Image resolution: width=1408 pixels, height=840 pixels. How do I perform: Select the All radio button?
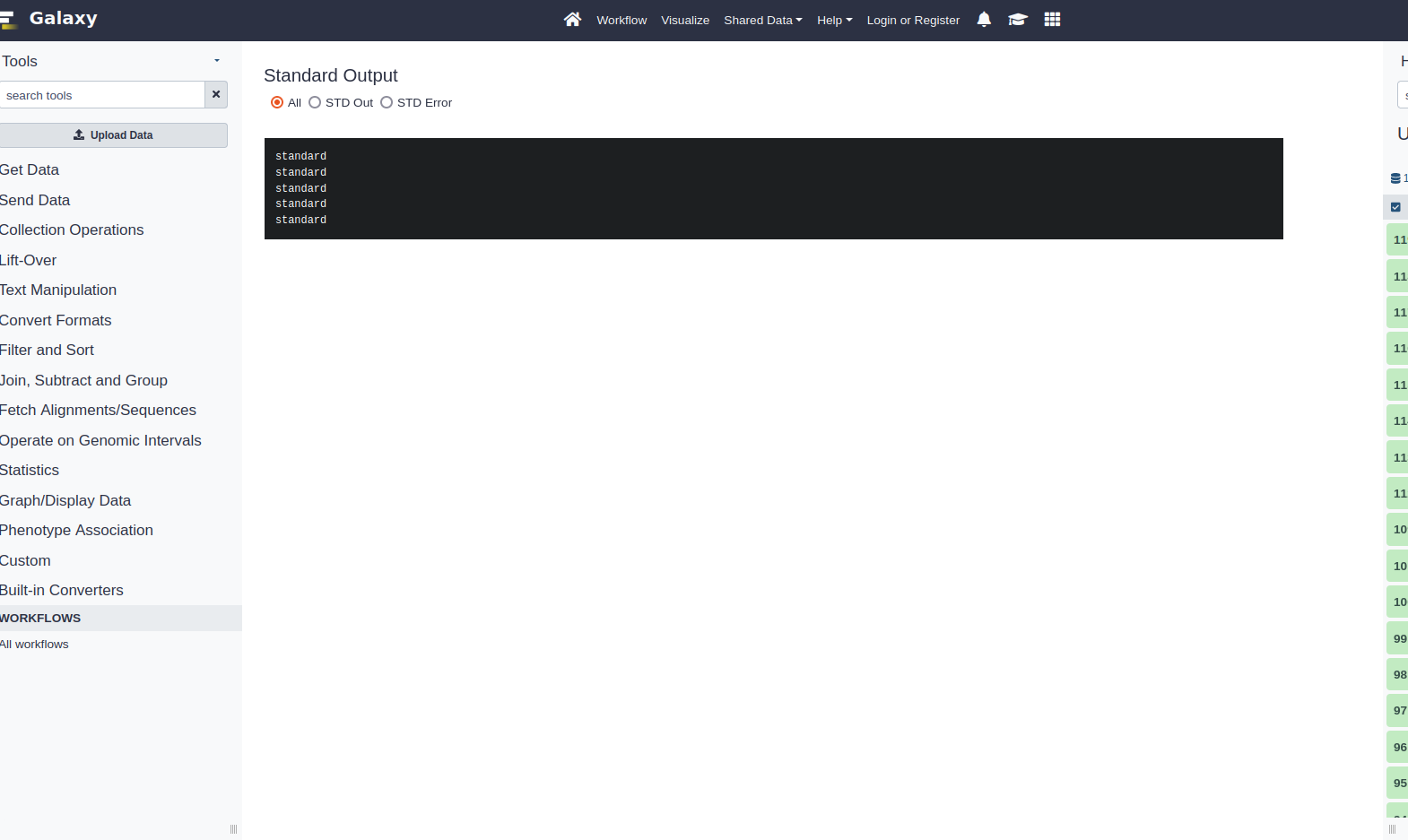[x=277, y=103]
